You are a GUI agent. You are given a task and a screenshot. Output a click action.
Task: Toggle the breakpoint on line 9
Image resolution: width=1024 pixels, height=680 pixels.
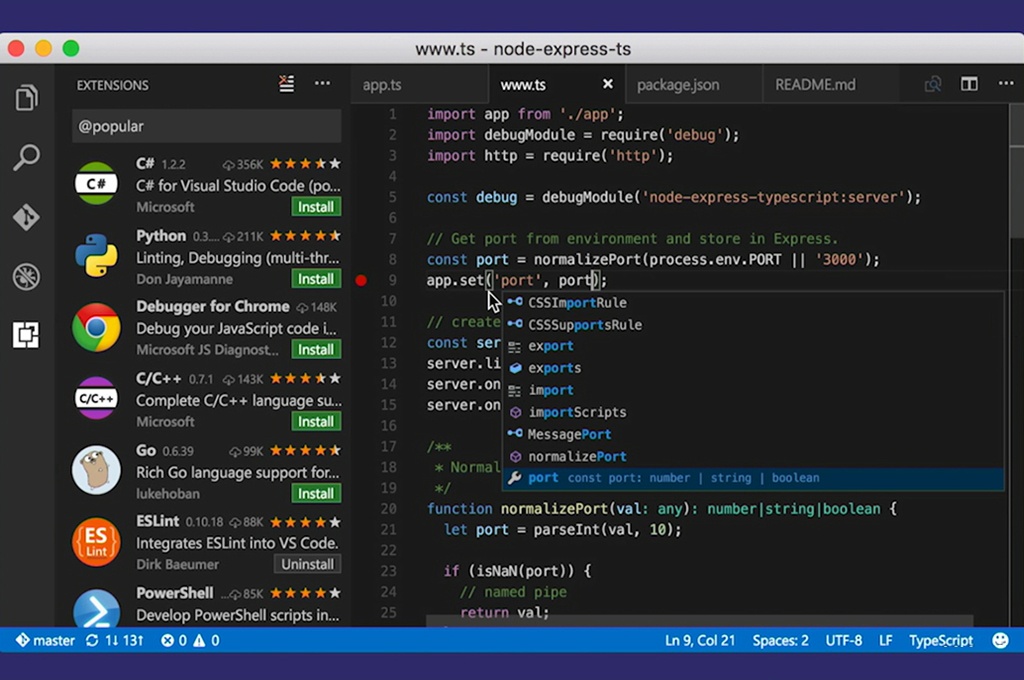(x=362, y=280)
